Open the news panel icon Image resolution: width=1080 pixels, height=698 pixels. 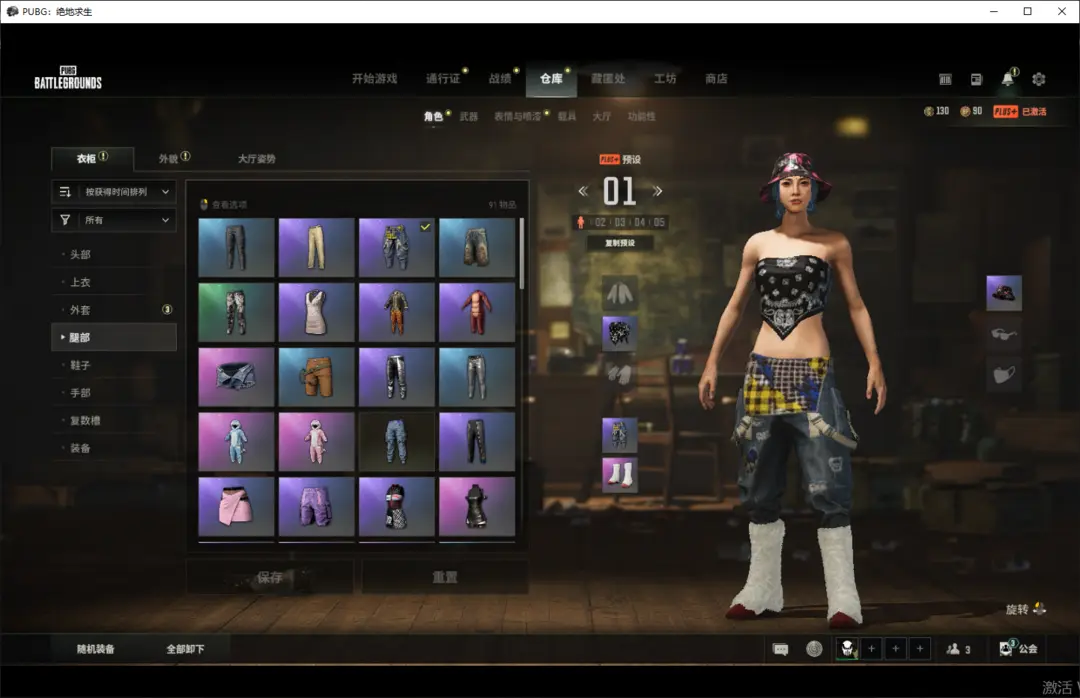click(977, 79)
